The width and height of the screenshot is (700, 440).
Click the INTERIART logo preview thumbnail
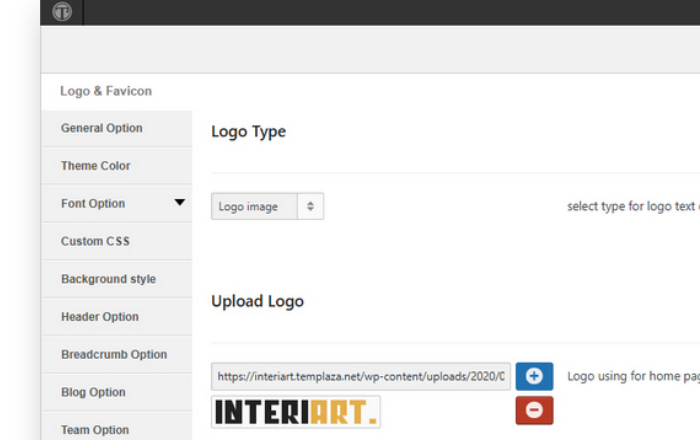coord(296,411)
